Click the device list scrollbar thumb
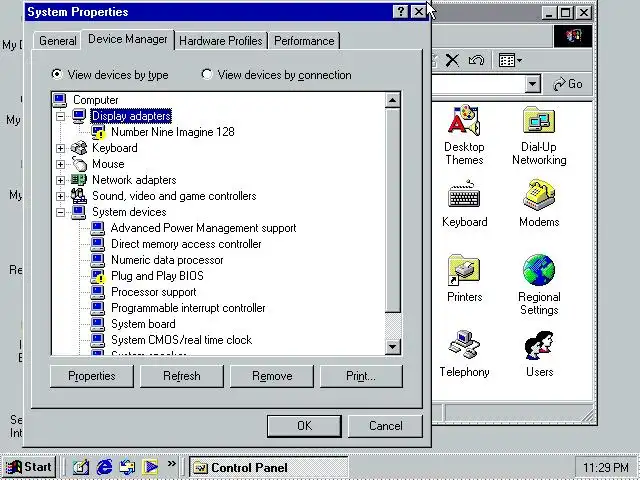The width and height of the screenshot is (640, 480). pyautogui.click(x=392, y=210)
